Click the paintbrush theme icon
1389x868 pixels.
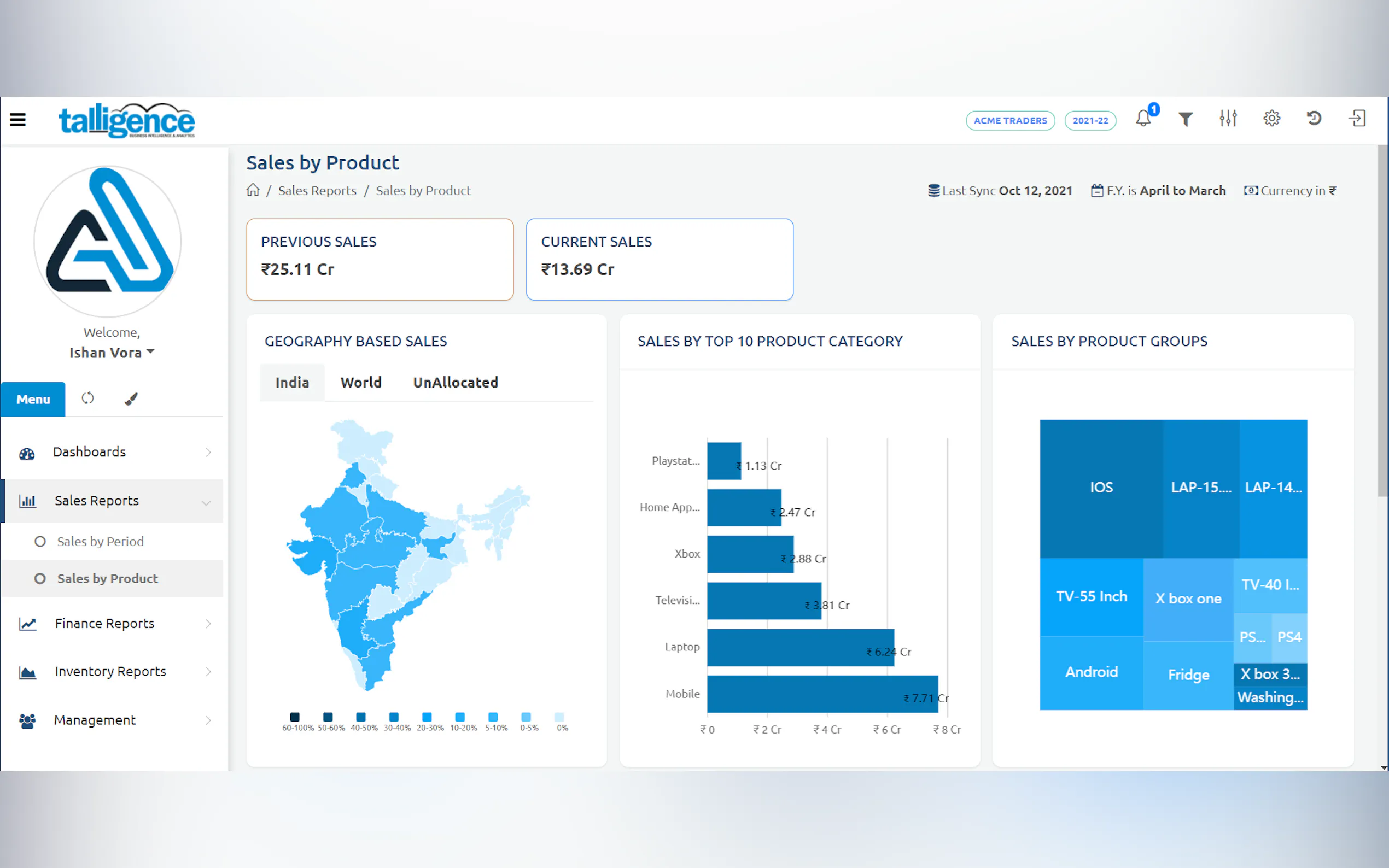(x=131, y=398)
